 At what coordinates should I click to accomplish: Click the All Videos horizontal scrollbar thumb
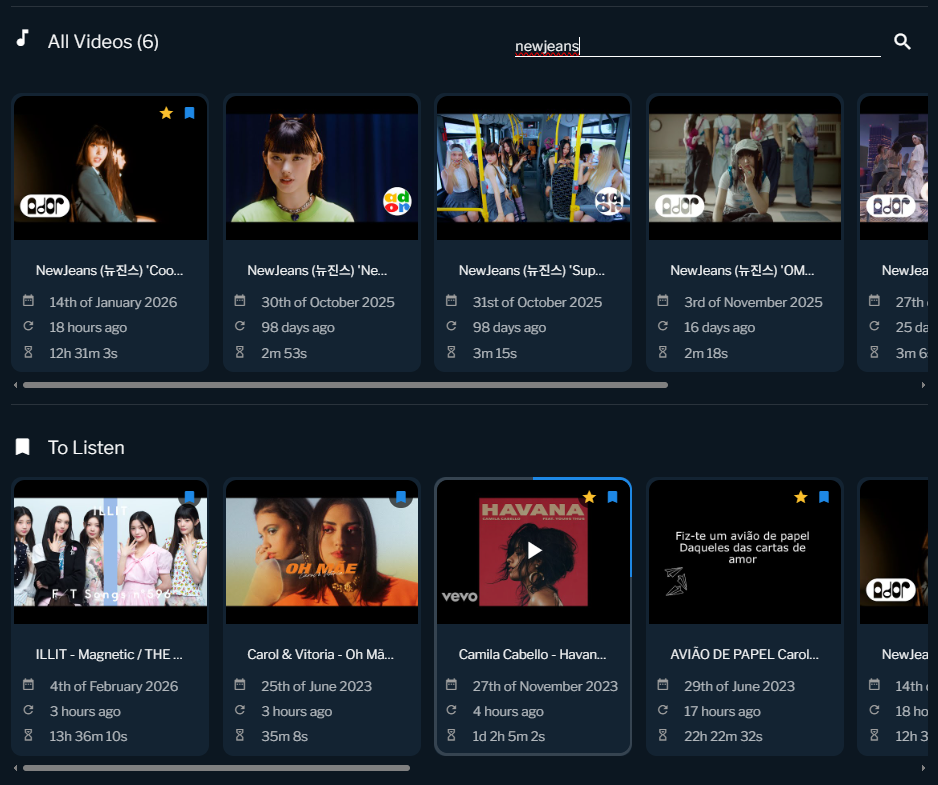tap(345, 385)
